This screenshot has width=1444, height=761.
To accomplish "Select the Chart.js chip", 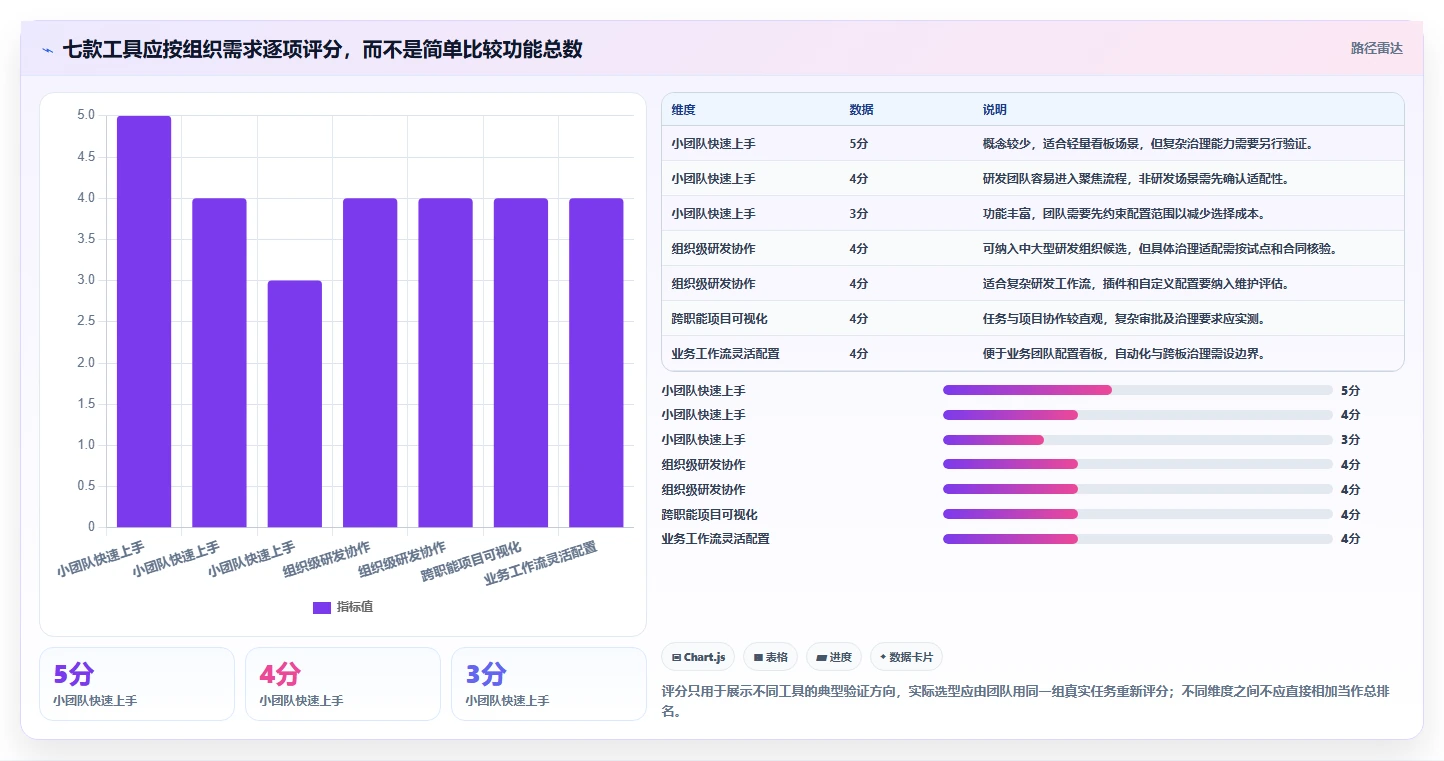I will tap(698, 657).
